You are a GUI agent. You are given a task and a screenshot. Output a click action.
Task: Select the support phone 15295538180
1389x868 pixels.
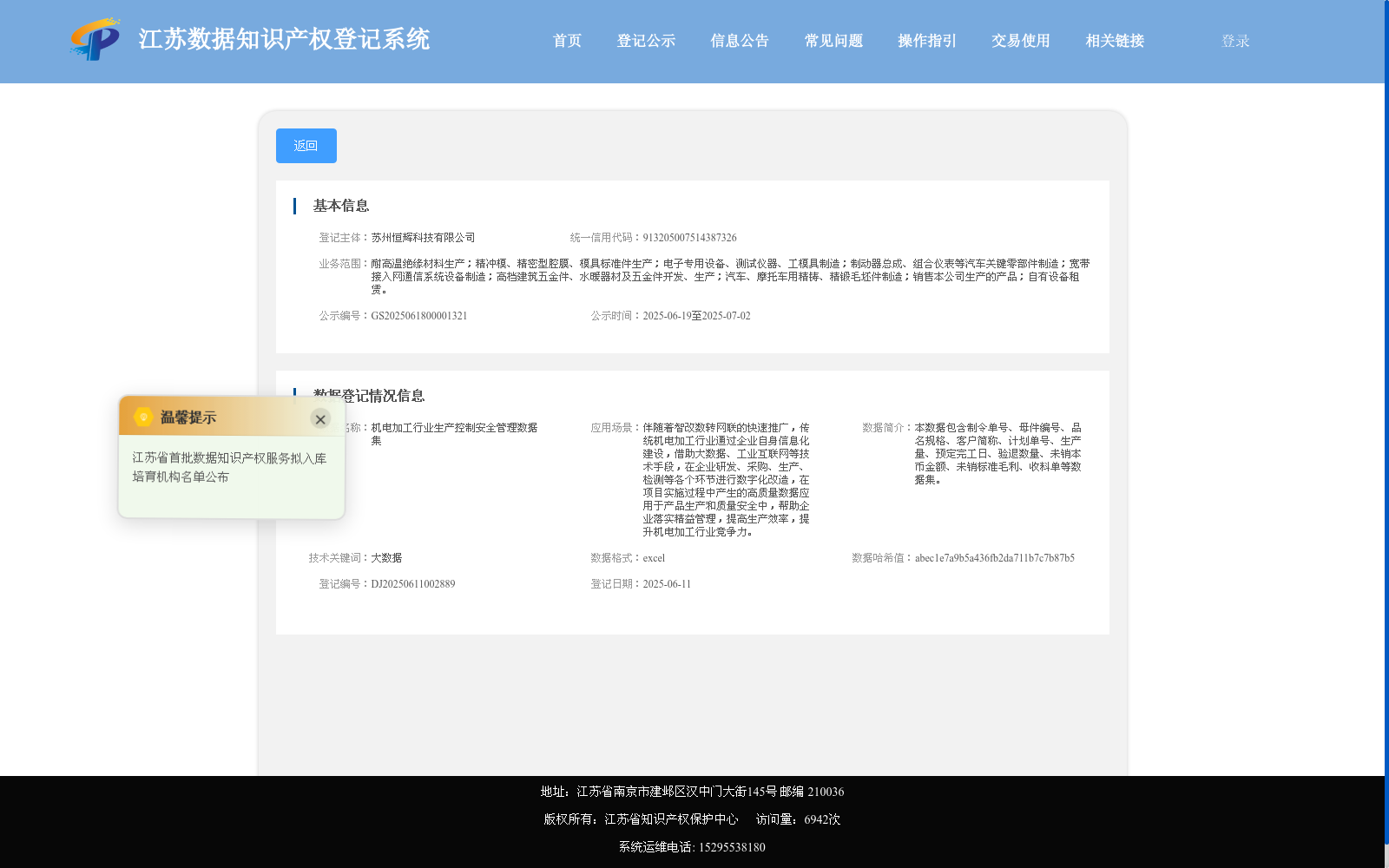coord(732,847)
